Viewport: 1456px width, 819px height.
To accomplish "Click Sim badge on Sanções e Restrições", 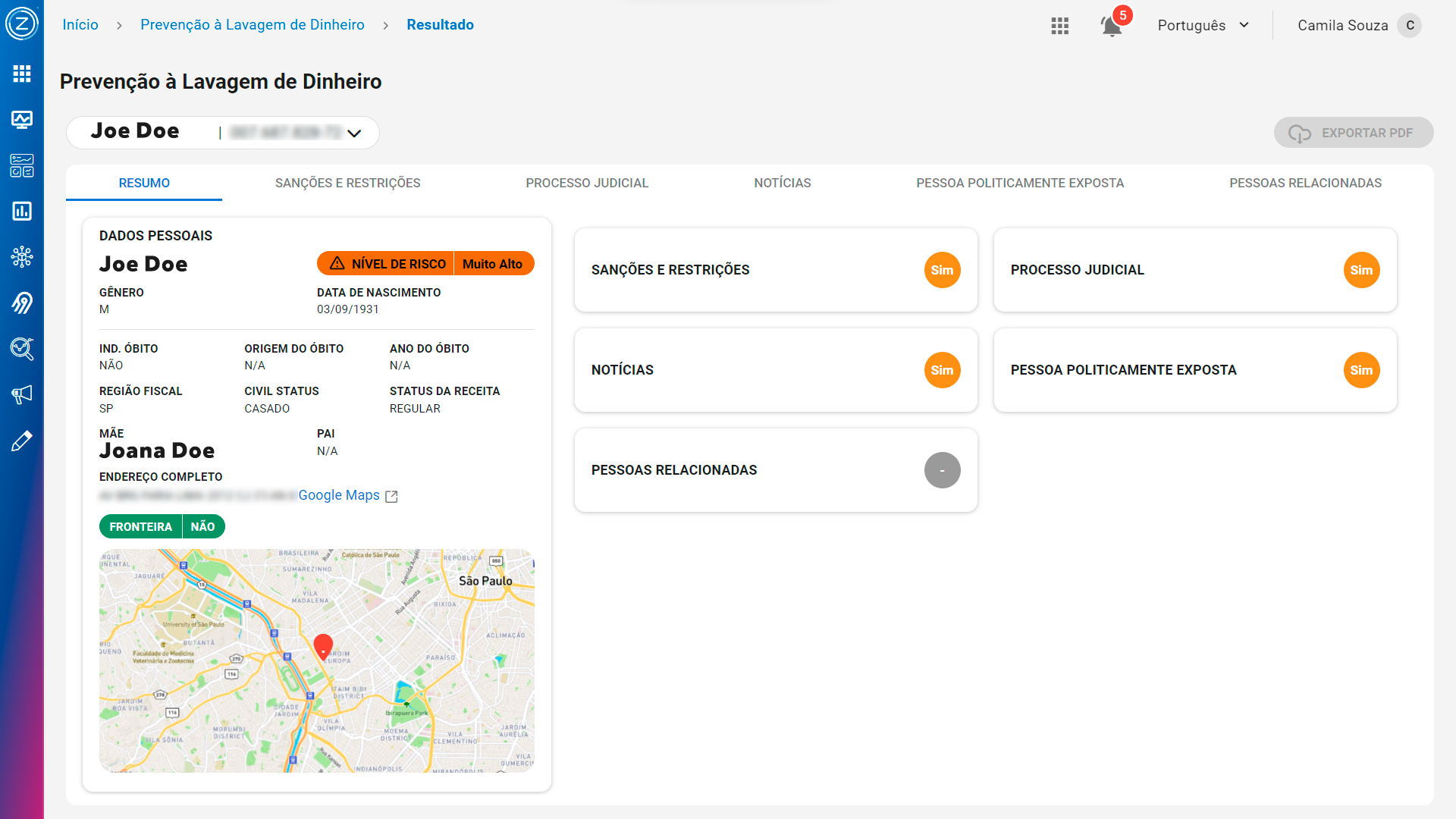I will tap(942, 270).
